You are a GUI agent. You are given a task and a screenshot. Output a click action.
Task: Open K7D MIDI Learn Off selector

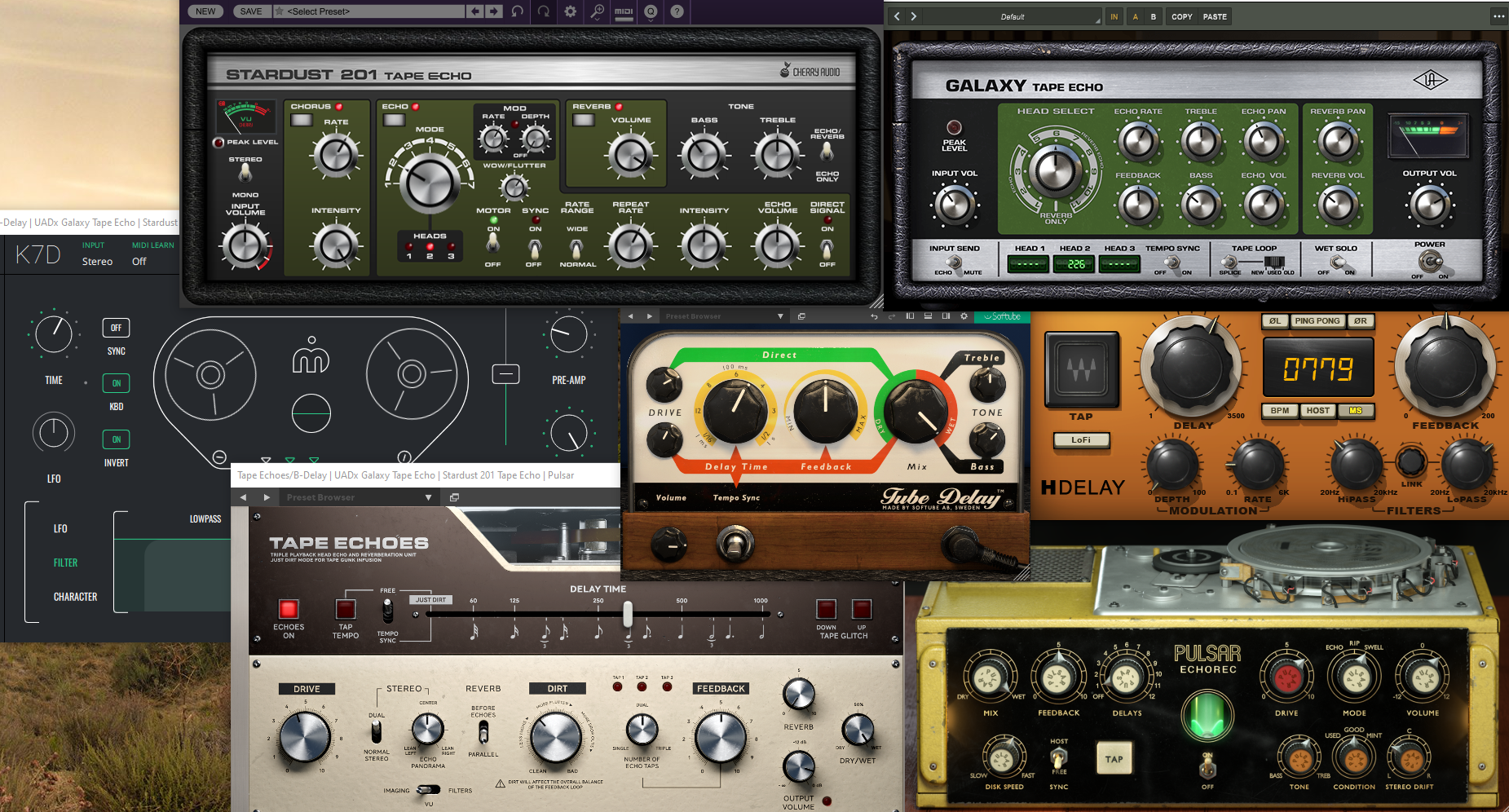[139, 262]
